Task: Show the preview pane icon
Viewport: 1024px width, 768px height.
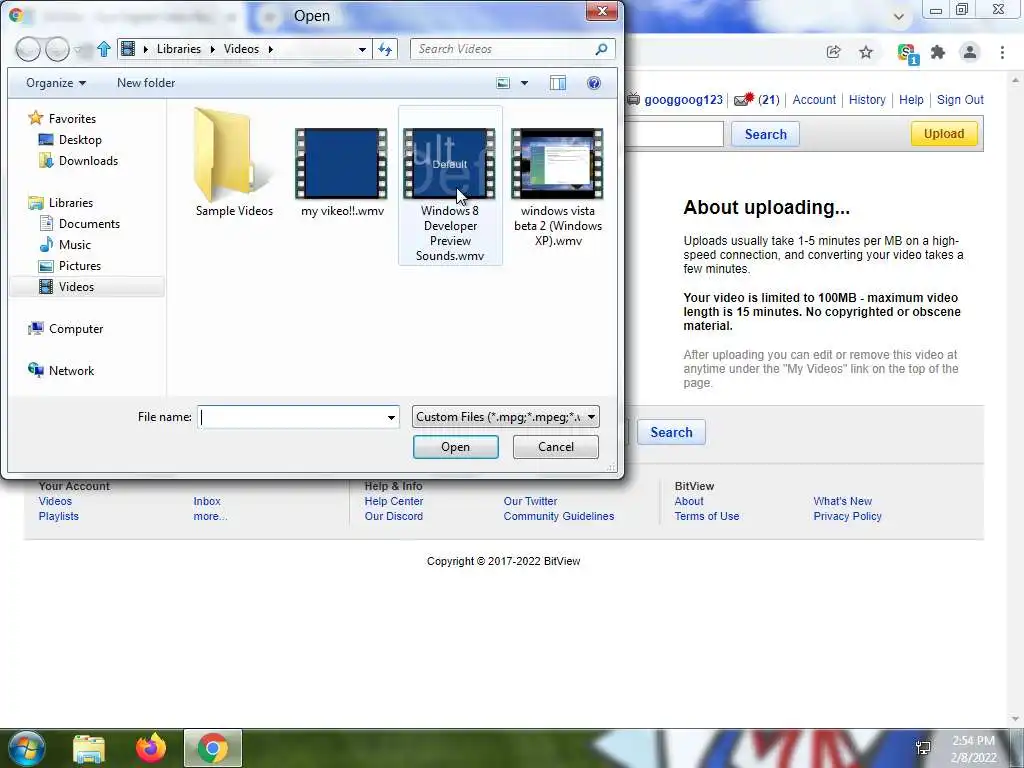Action: coord(558,83)
